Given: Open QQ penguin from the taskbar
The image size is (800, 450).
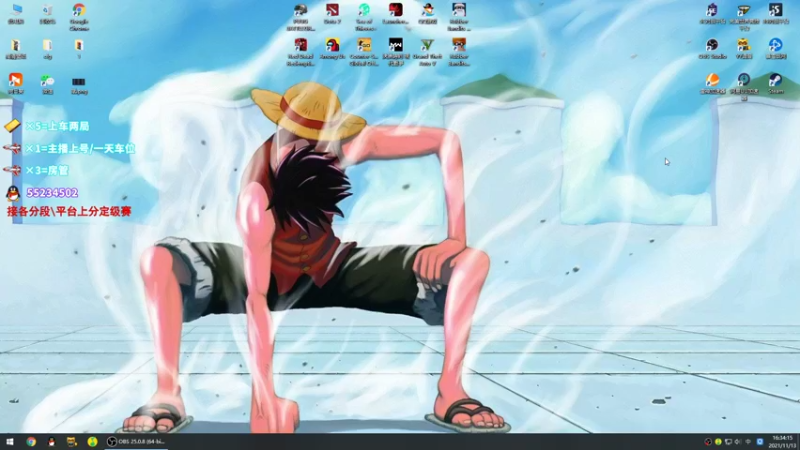Looking at the screenshot, I should (x=52, y=442).
